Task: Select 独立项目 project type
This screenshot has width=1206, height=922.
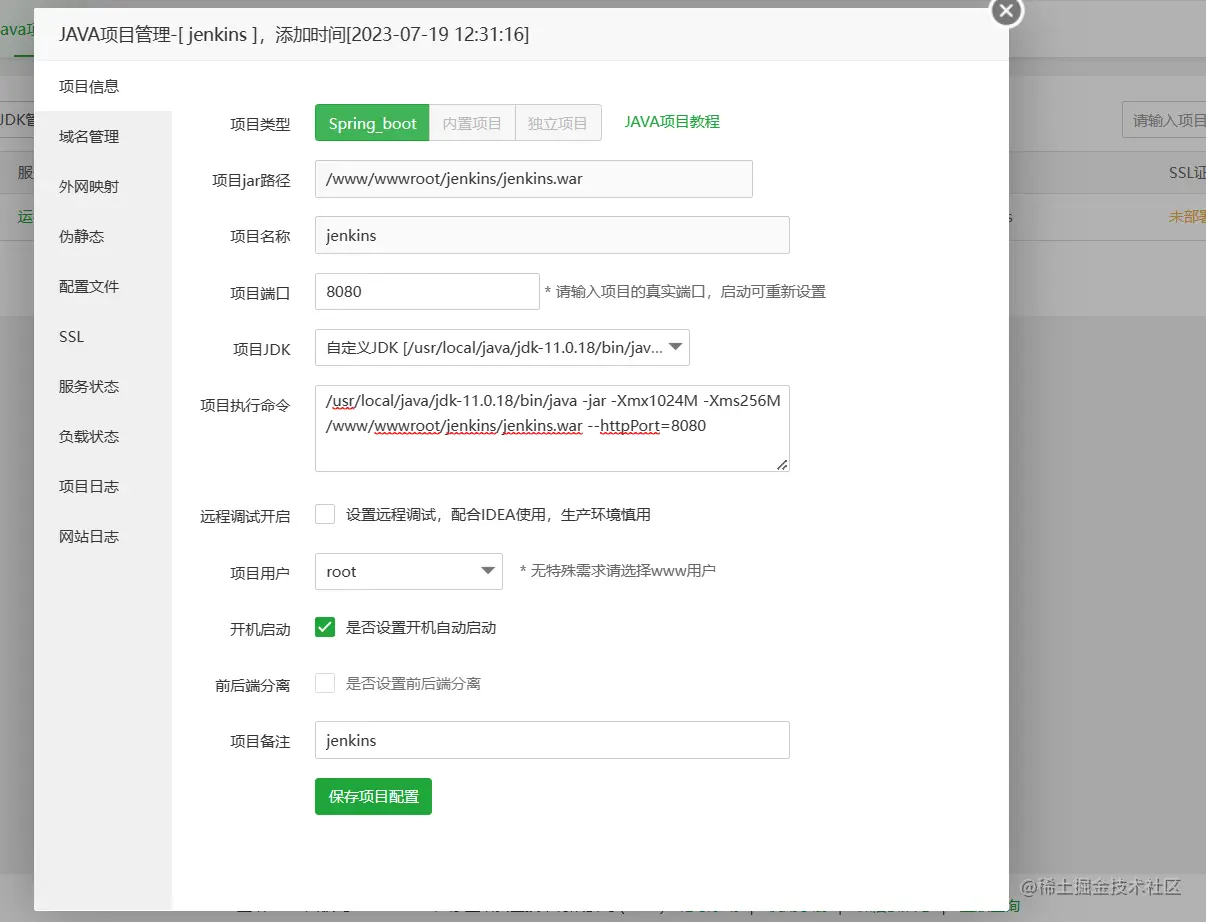Action: 558,123
